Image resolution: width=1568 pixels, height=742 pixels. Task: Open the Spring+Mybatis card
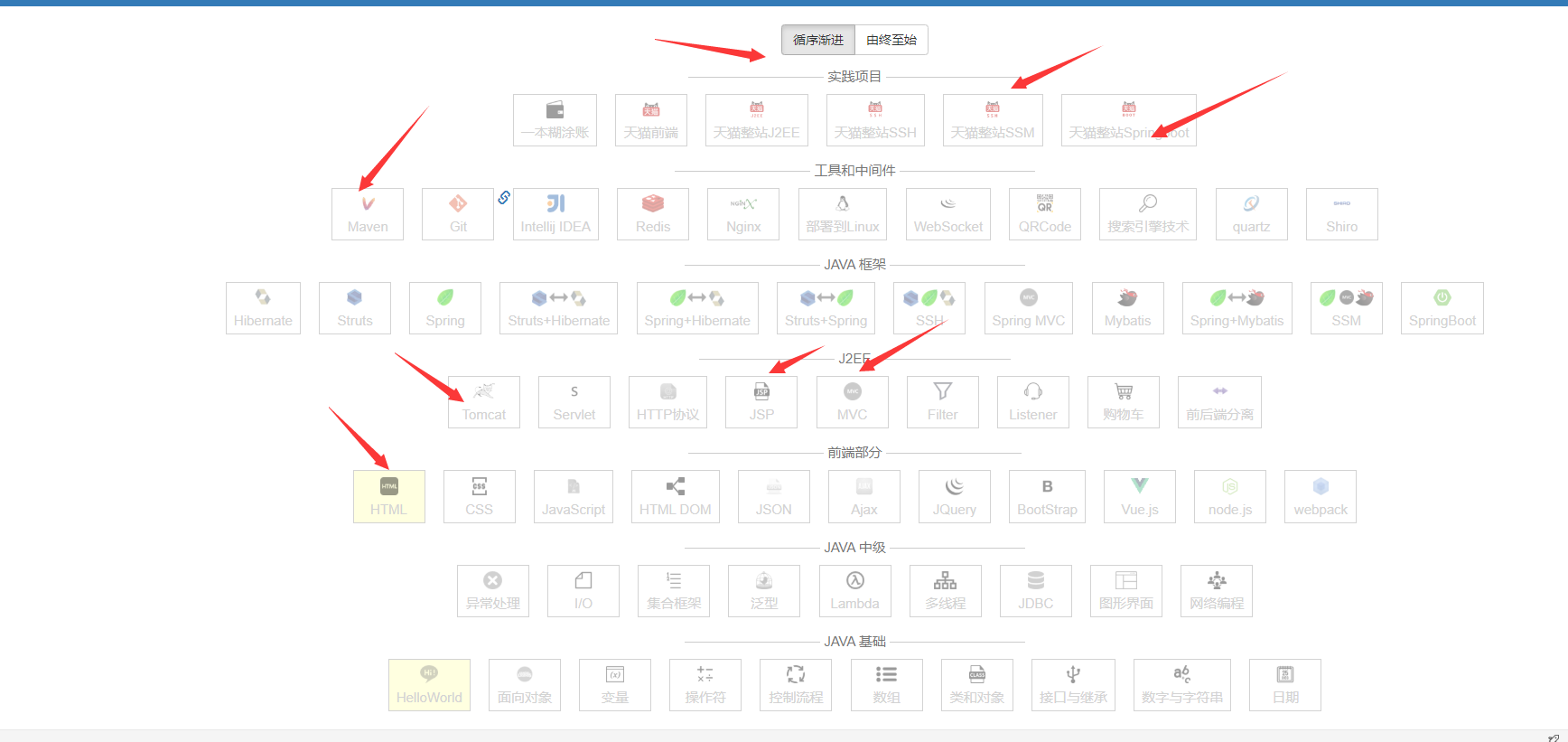(1237, 308)
